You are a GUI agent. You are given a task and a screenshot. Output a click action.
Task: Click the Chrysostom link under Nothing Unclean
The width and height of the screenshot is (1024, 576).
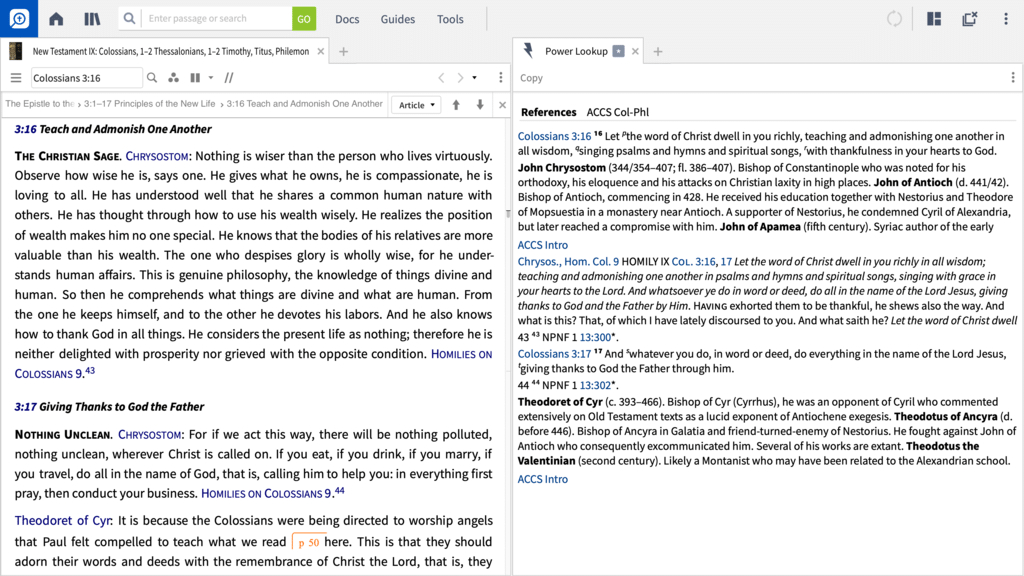(150, 434)
